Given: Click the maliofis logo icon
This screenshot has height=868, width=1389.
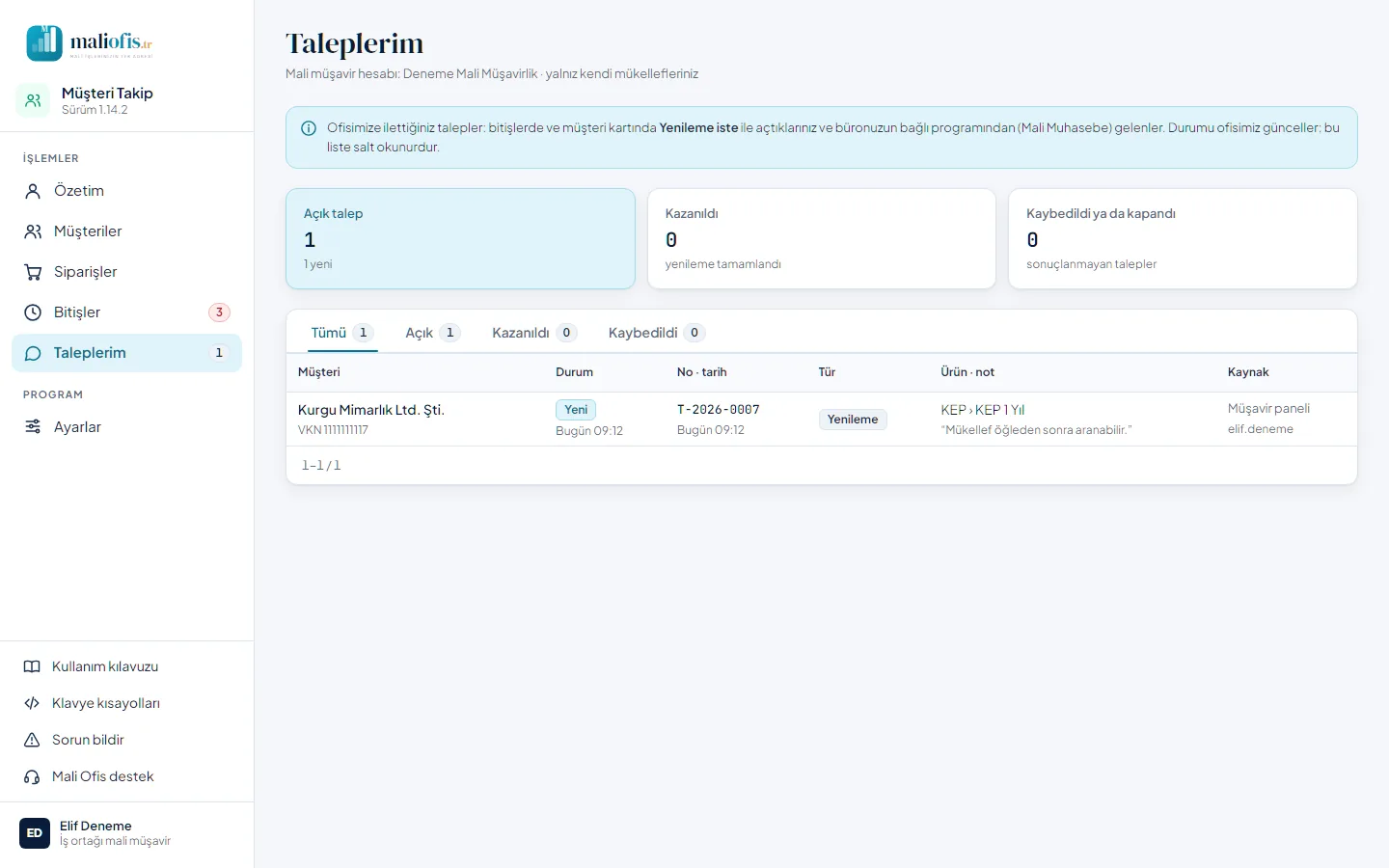Looking at the screenshot, I should click(x=44, y=43).
